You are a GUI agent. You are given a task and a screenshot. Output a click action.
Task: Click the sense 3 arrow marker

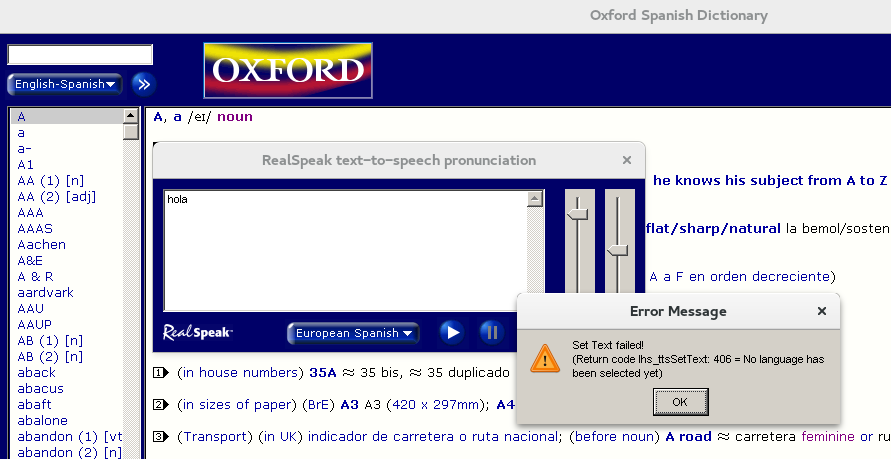[161, 436]
